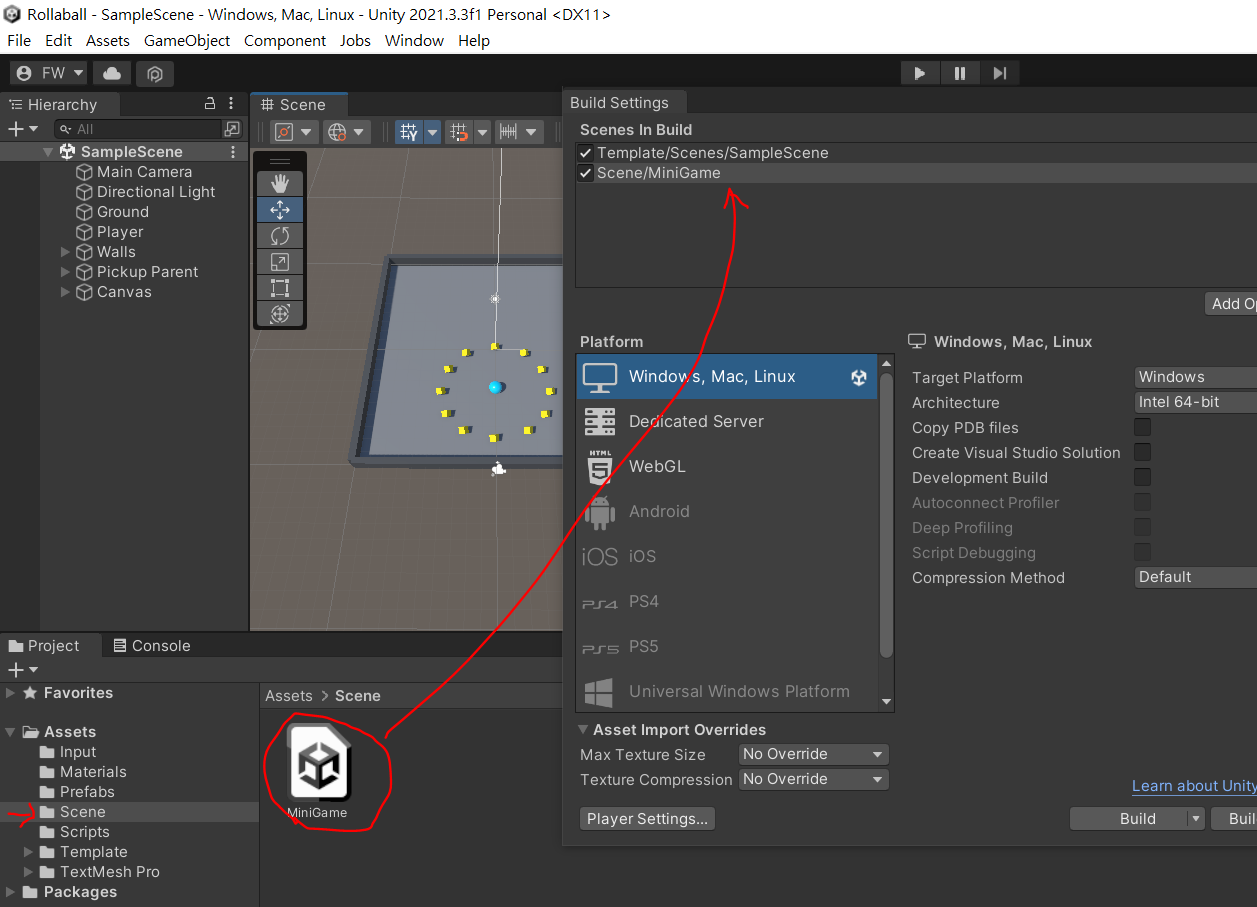Click the Player Settings button
Viewport: 1257px width, 907px height.
tap(647, 819)
